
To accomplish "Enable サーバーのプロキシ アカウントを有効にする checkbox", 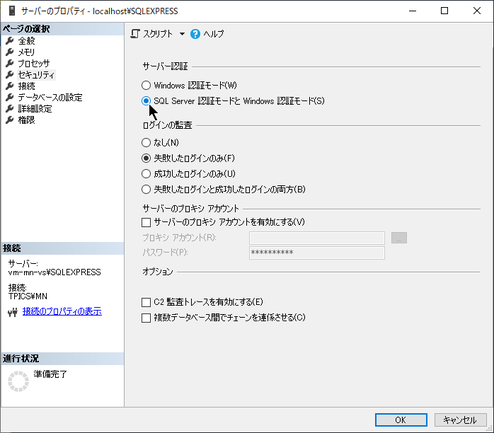I will 146,222.
